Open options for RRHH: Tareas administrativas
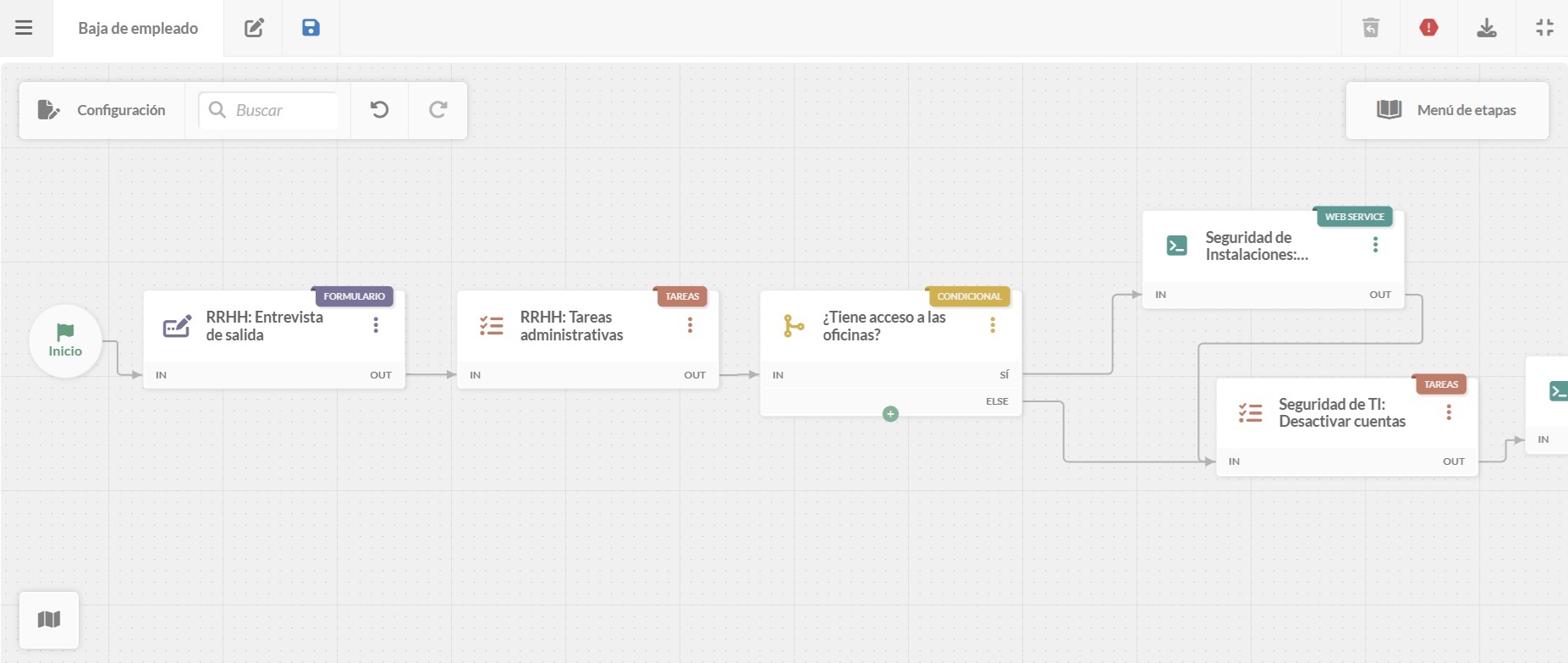 click(x=690, y=325)
